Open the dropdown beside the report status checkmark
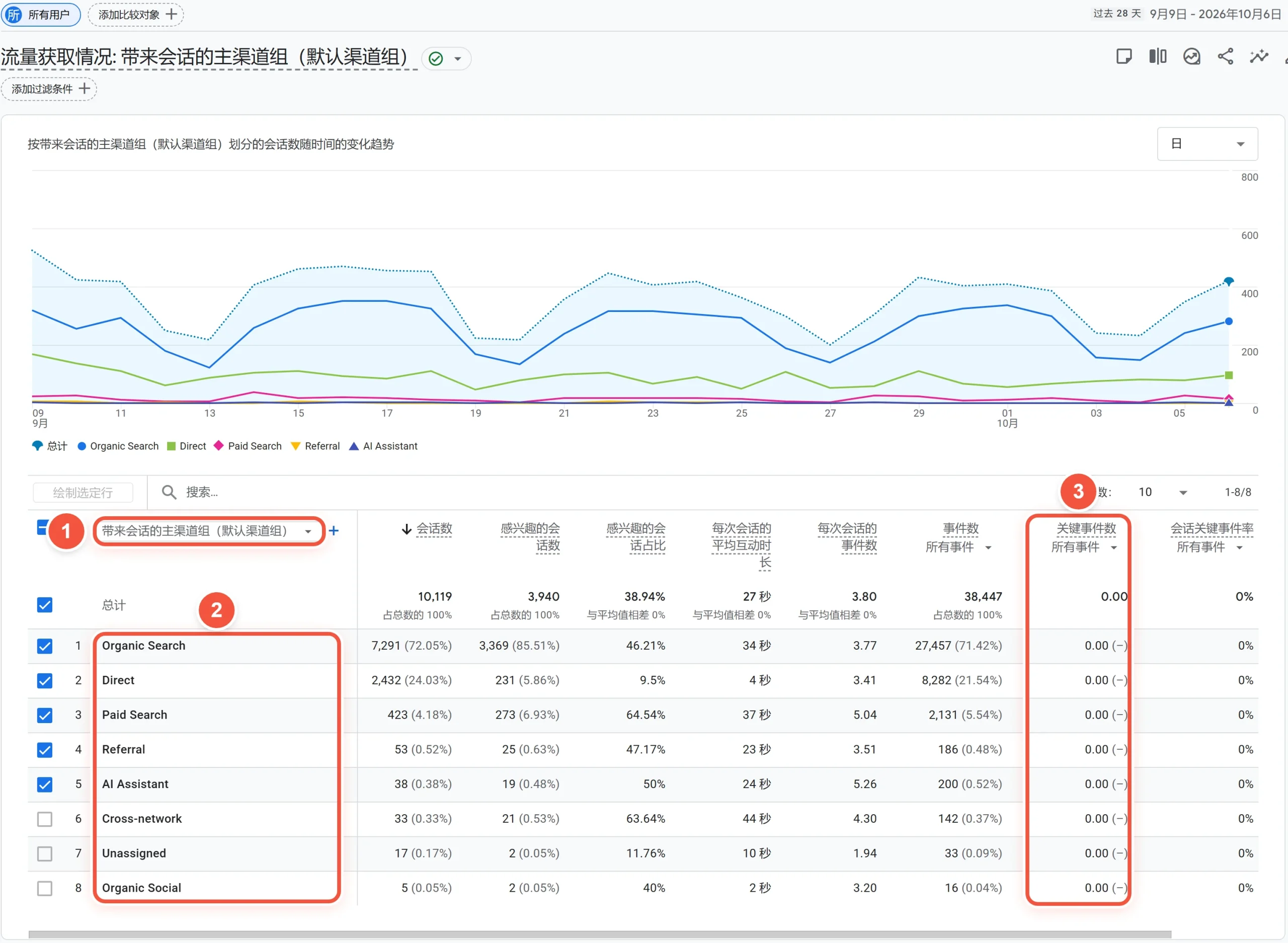This screenshot has width=1288, height=943. tap(458, 59)
